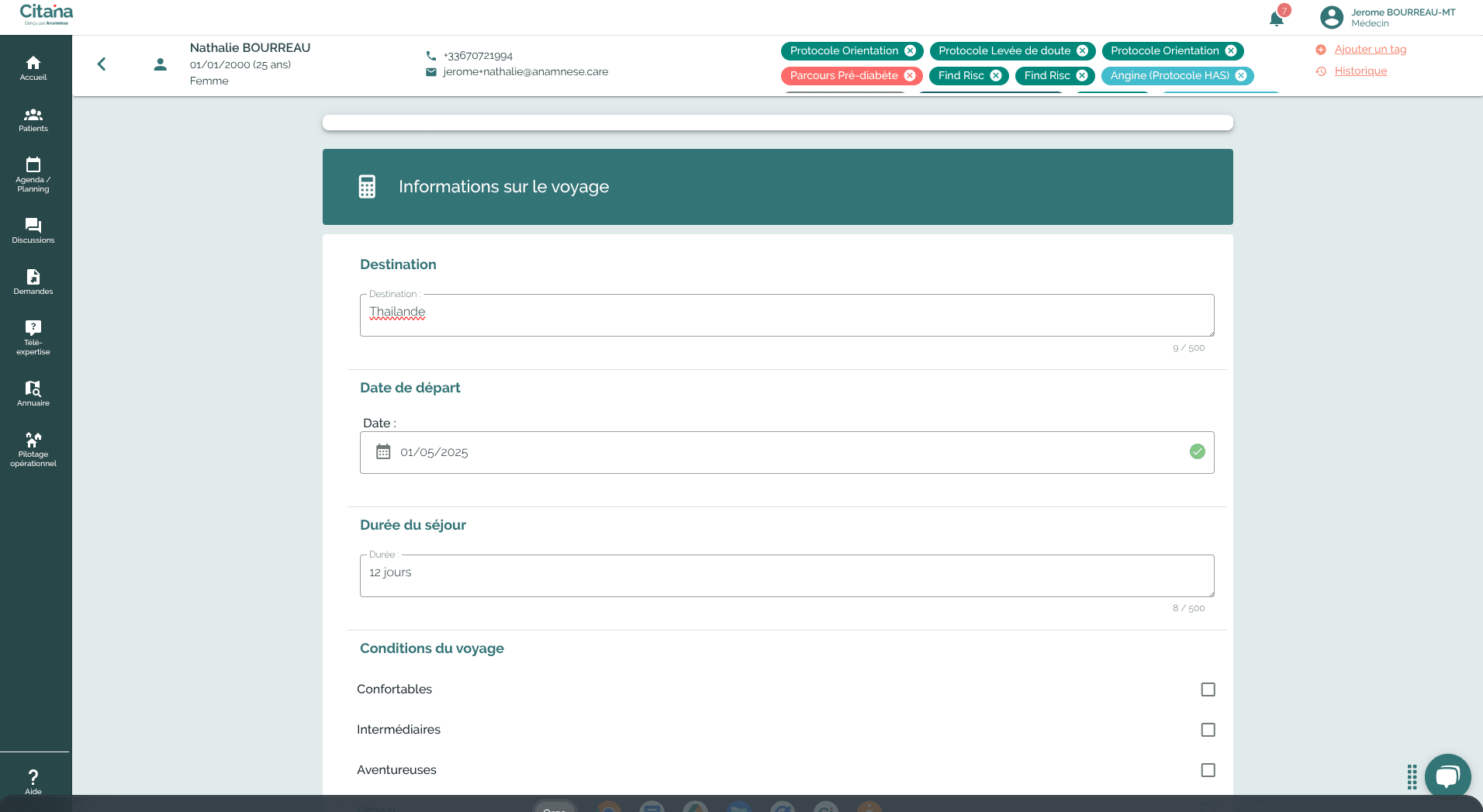
Task: Click the patient profile avatar icon
Action: pos(161,64)
